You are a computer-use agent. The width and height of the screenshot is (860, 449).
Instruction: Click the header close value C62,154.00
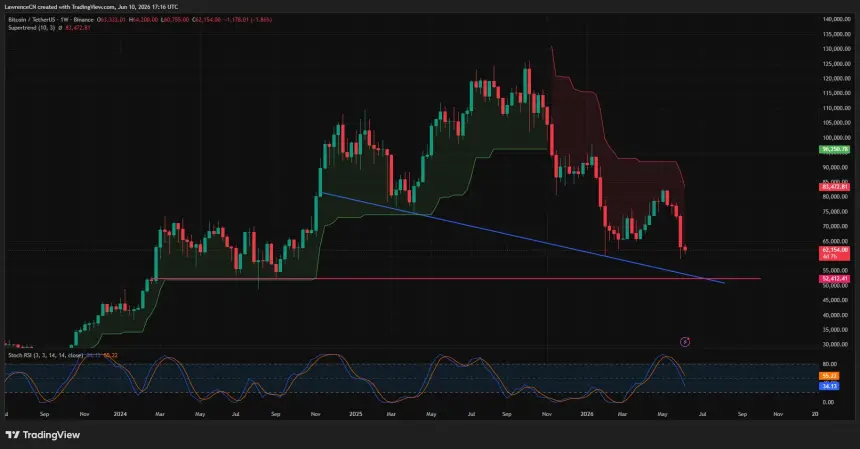point(207,20)
